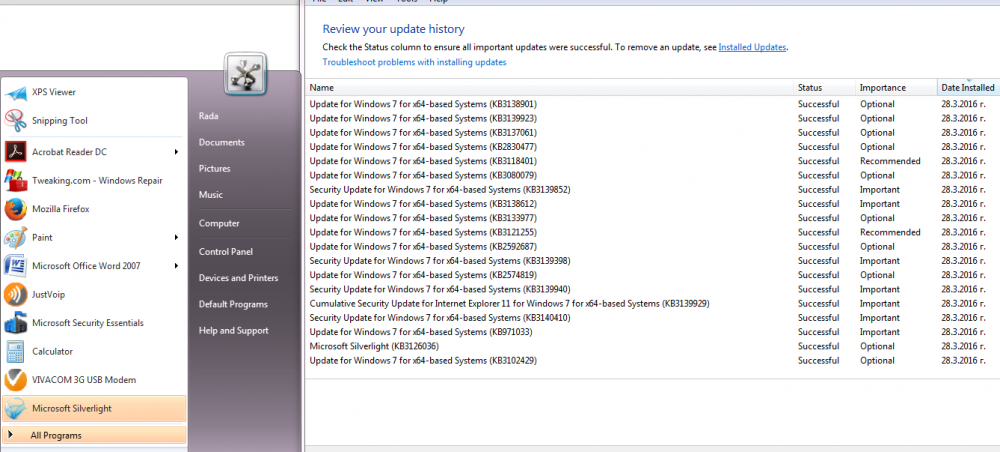Viewport: 1000px width, 452px height.
Task: Launch the Snipping Tool icon
Action: pyautogui.click(x=15, y=120)
